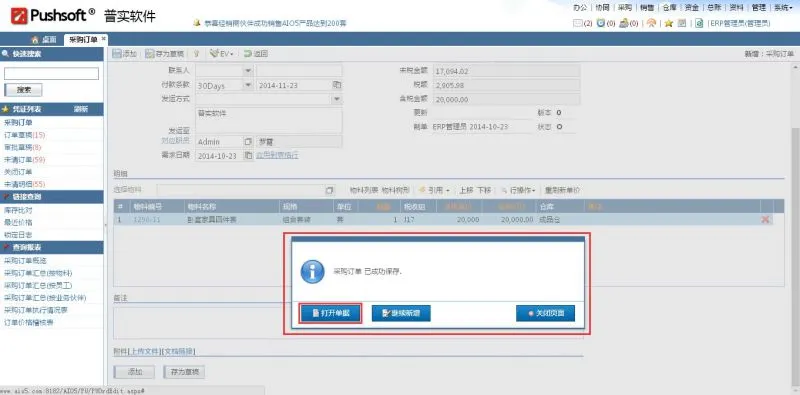
Task: Click 上移 in the detail toolbar
Action: coord(466,190)
